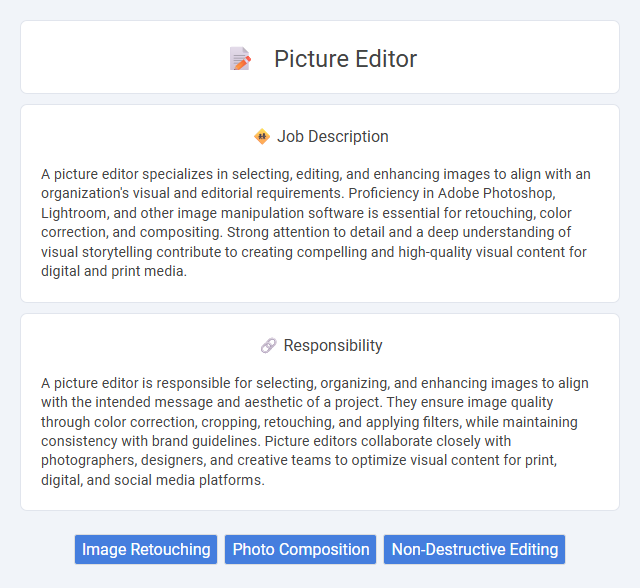
Task: Click the chain link icon beside Responsibility
Action: pos(268,346)
